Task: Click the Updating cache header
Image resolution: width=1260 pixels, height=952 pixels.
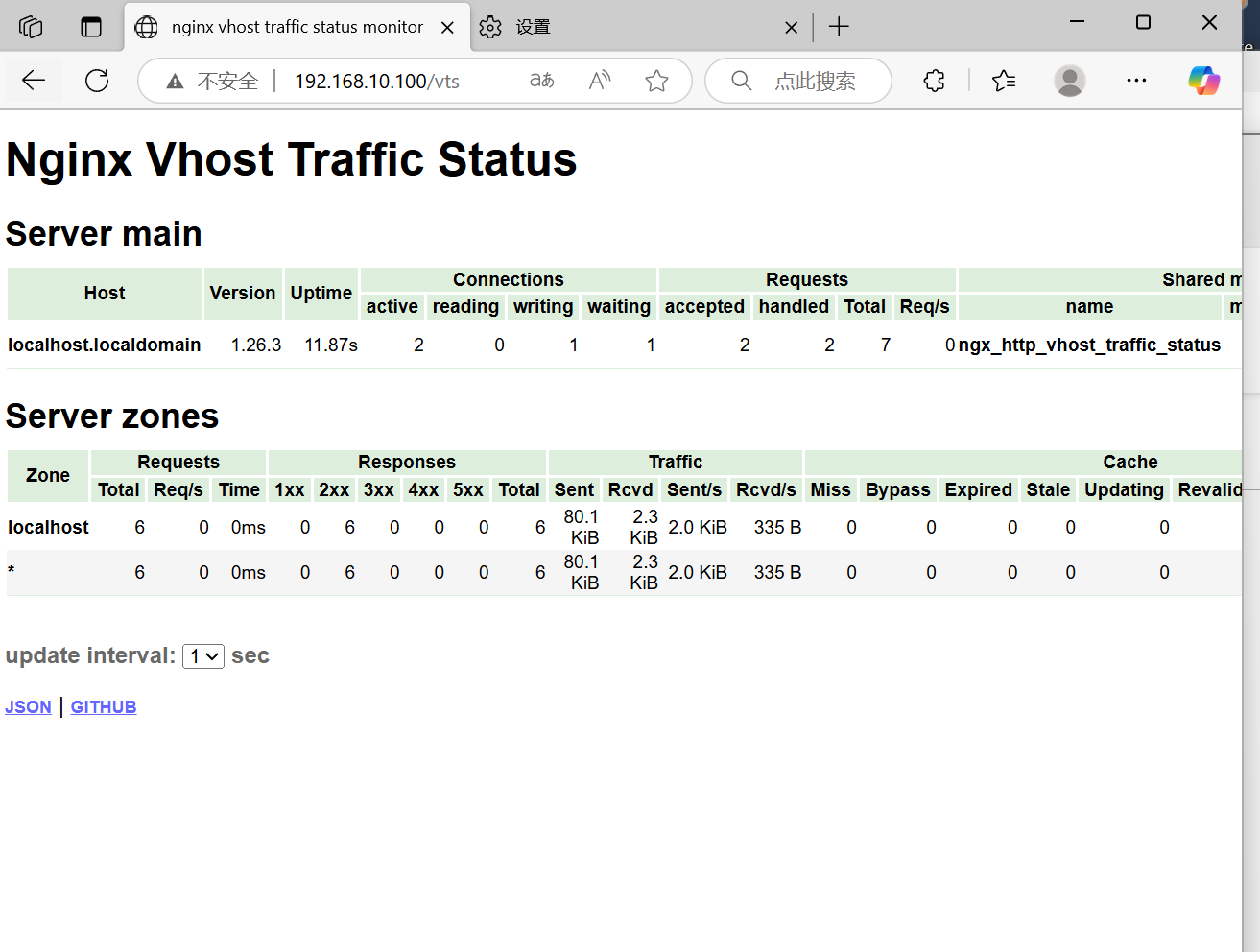Action: (1124, 489)
